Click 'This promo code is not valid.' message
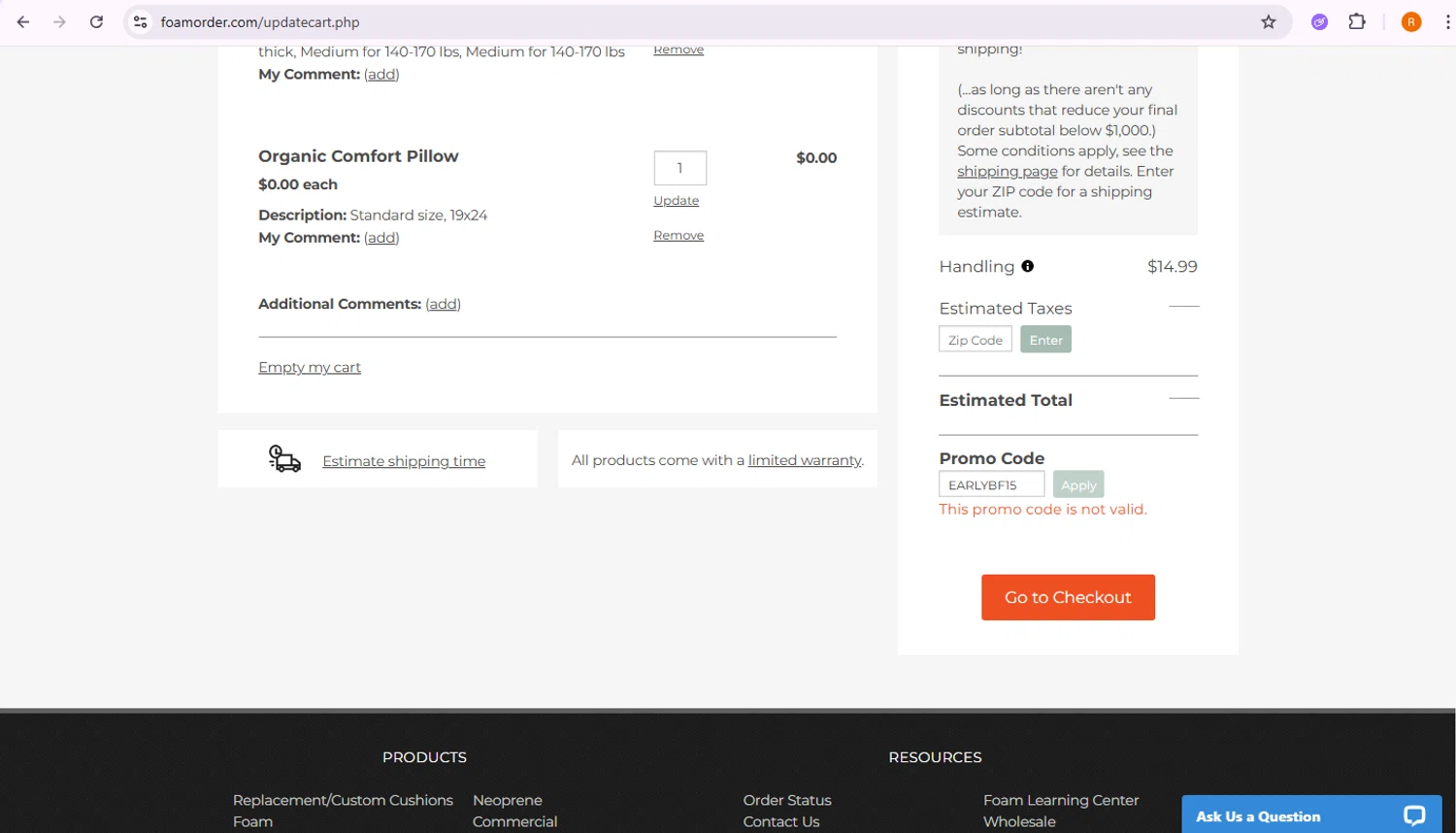Screen dimensions: 1456x833 (x=1042, y=509)
